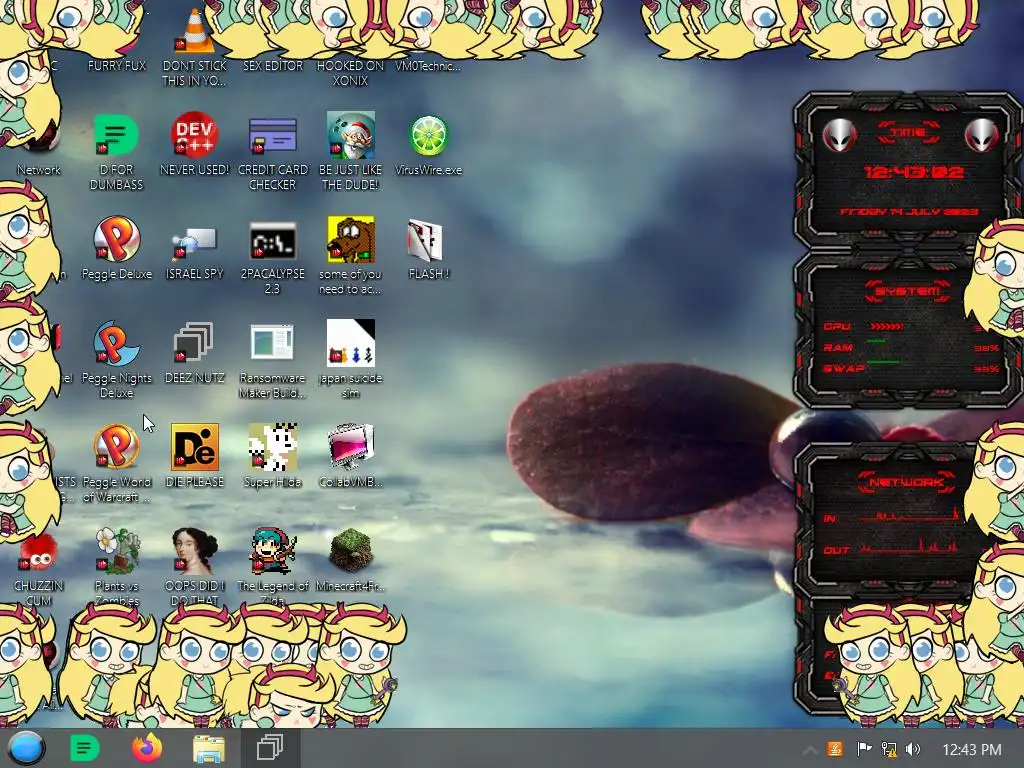This screenshot has height=768, width=1024.
Task: Open OOPS DID I DO THAT portrait icon
Action: (194, 551)
